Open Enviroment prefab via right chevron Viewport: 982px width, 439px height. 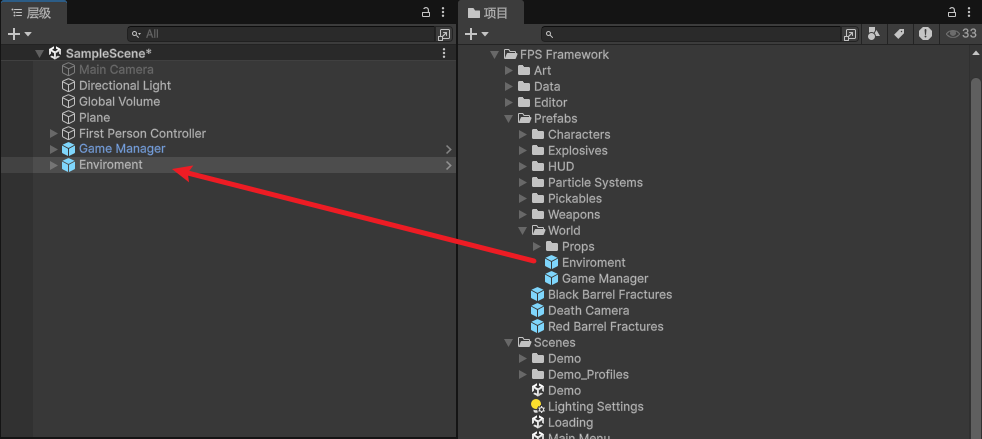(x=448, y=165)
